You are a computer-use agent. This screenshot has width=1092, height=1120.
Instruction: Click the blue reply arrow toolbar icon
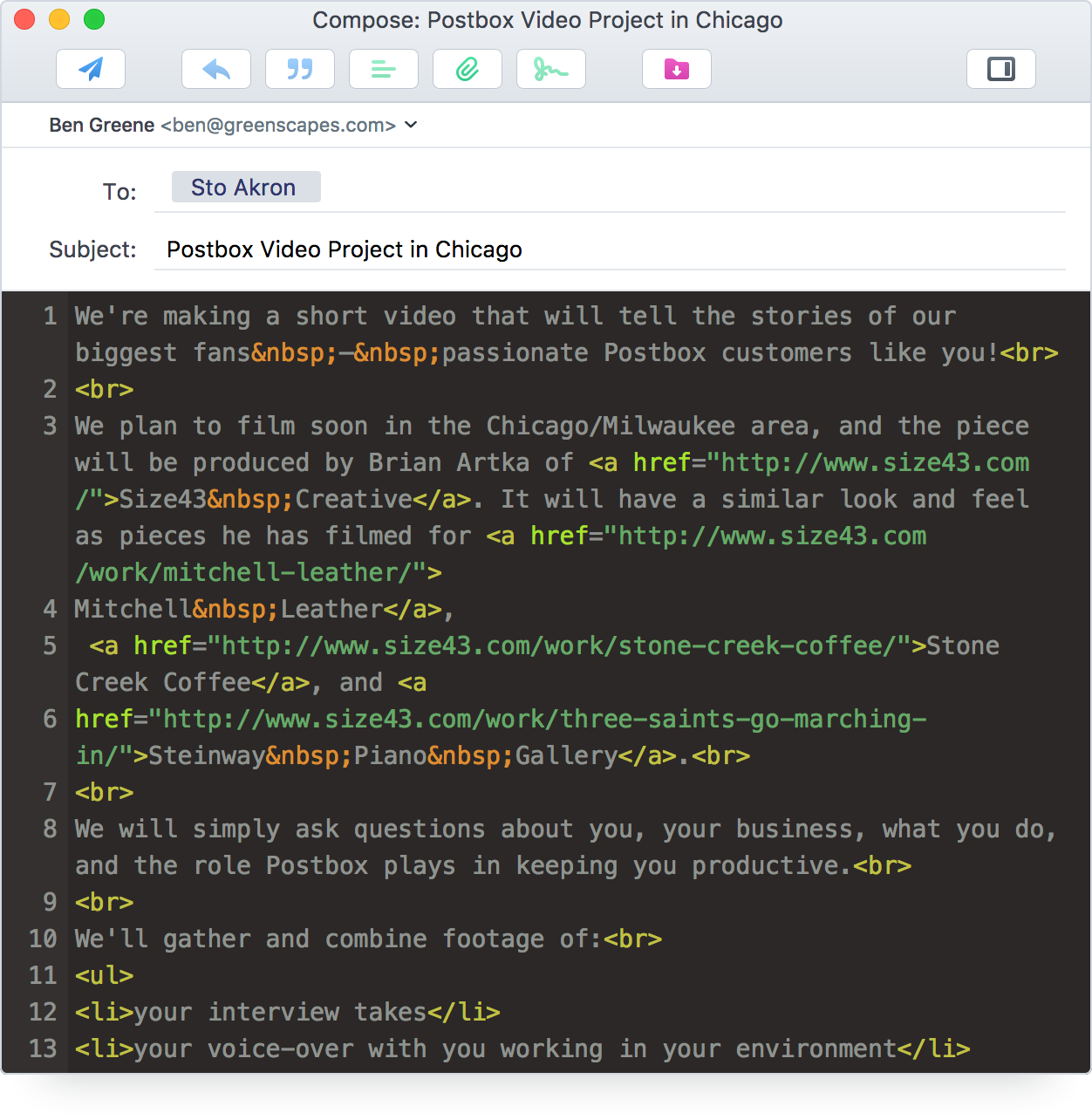pyautogui.click(x=215, y=69)
